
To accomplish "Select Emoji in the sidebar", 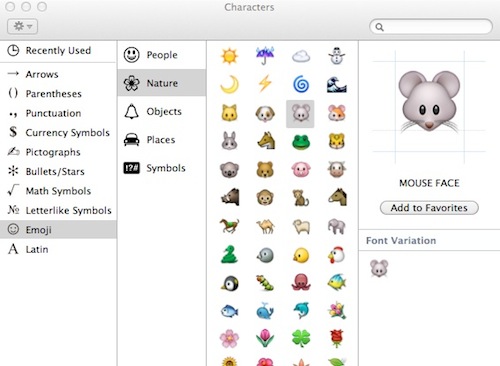I will (58, 230).
